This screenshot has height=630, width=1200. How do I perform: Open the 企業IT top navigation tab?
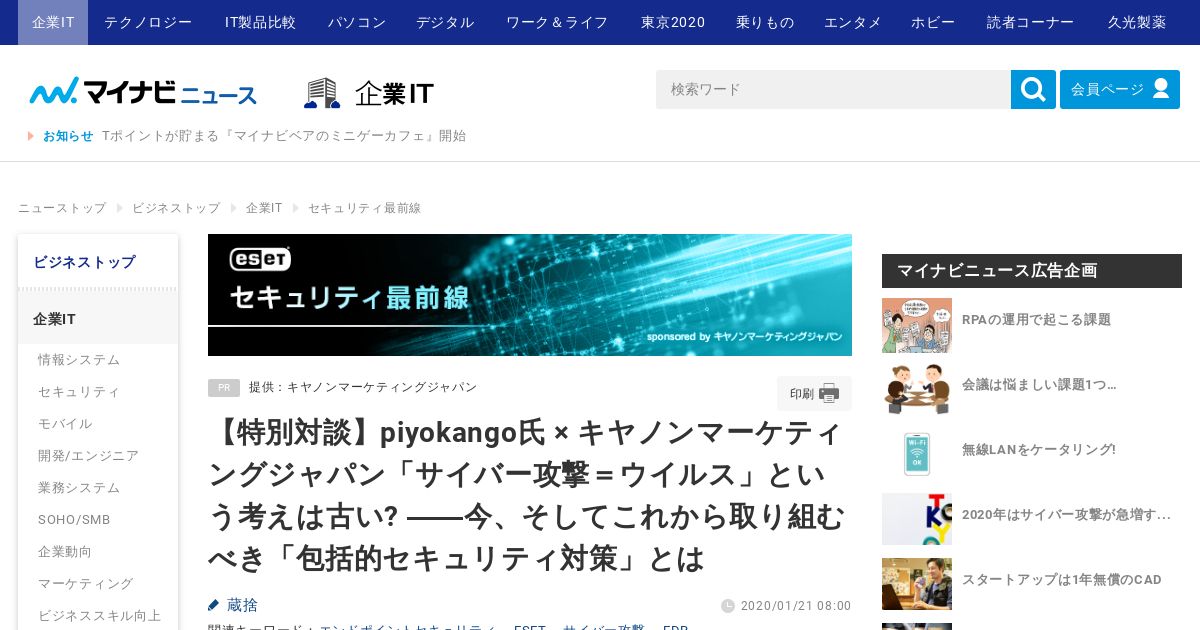point(53,22)
